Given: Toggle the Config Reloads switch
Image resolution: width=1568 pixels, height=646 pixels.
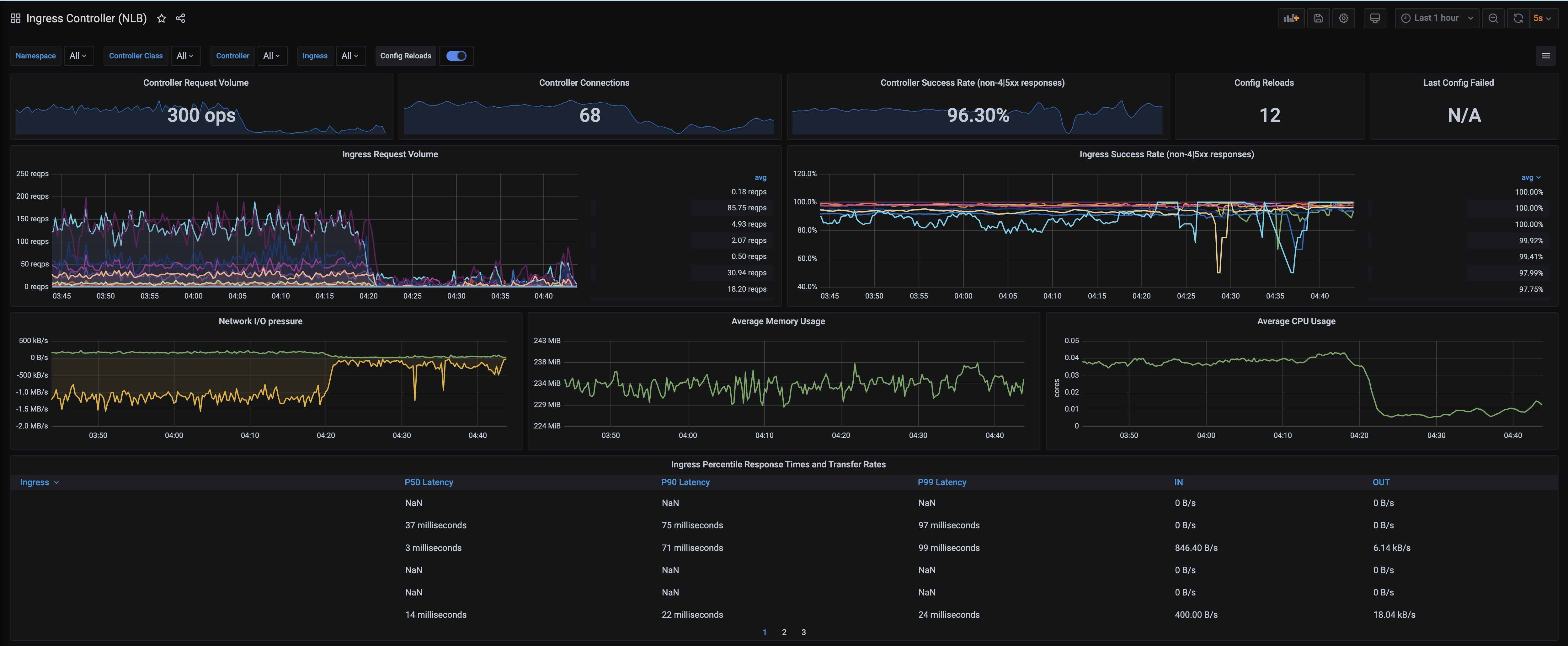Looking at the screenshot, I should click(x=456, y=56).
